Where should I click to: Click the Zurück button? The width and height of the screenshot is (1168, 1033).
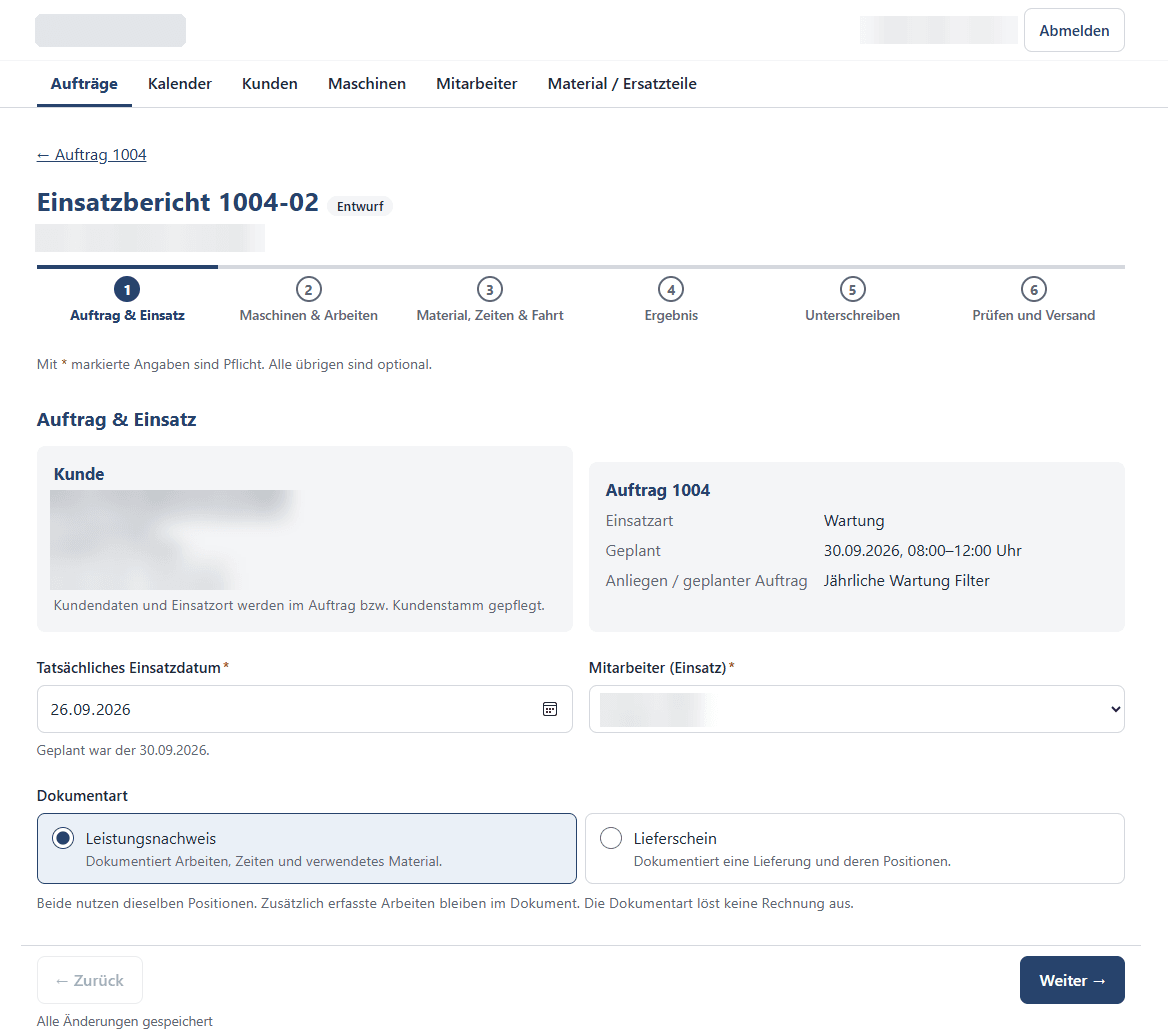pos(89,980)
